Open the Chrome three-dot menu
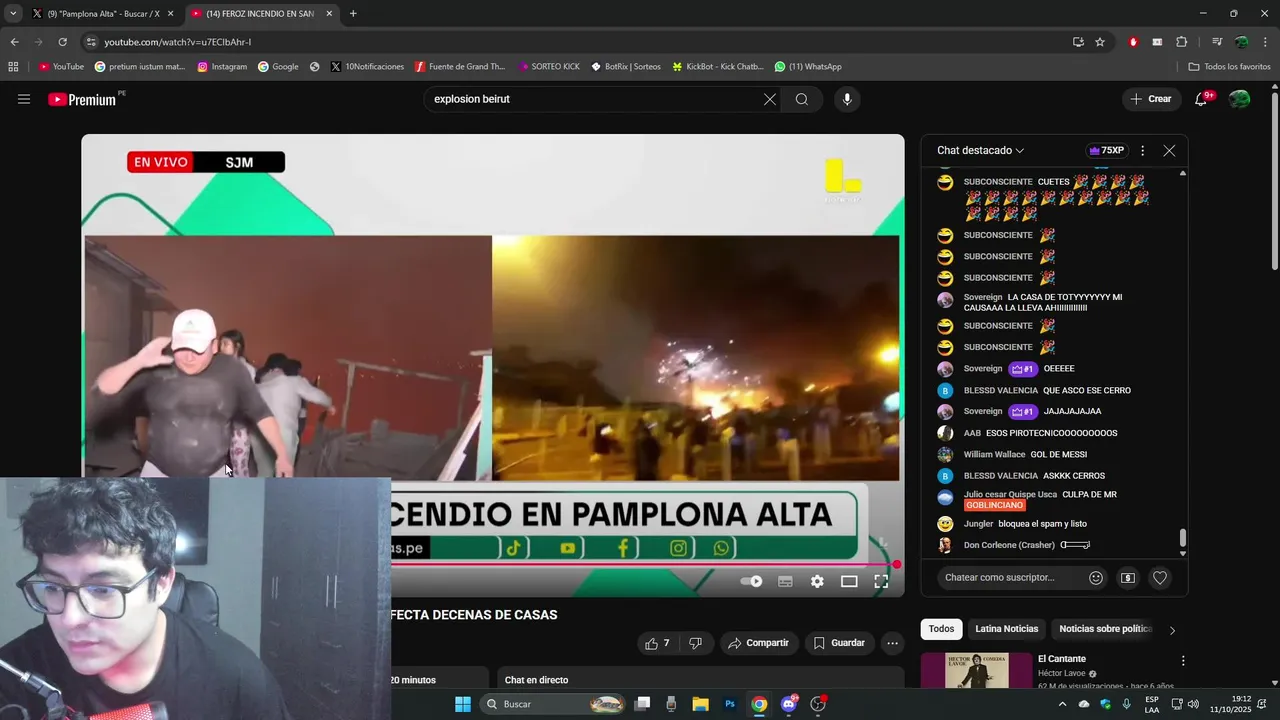Screen dimensions: 1280x720 (1266, 42)
